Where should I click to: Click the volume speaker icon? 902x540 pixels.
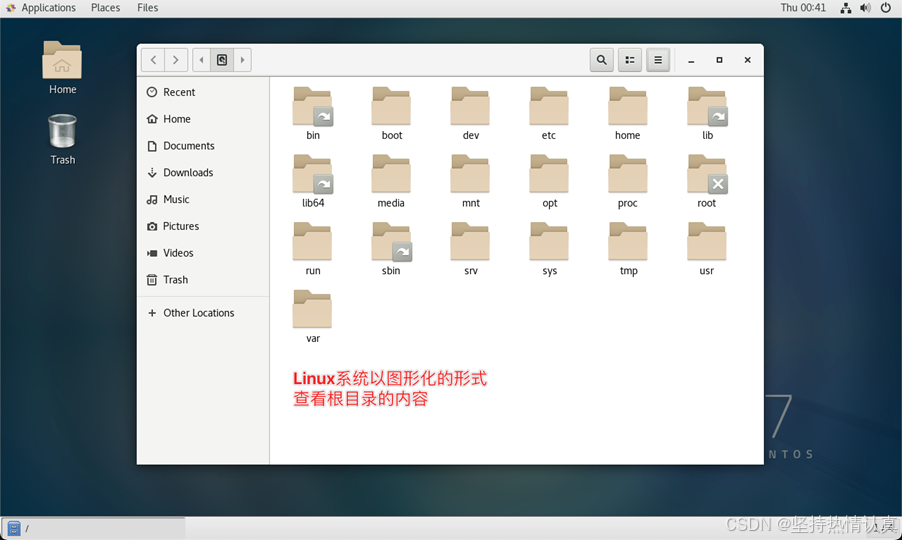[865, 8]
